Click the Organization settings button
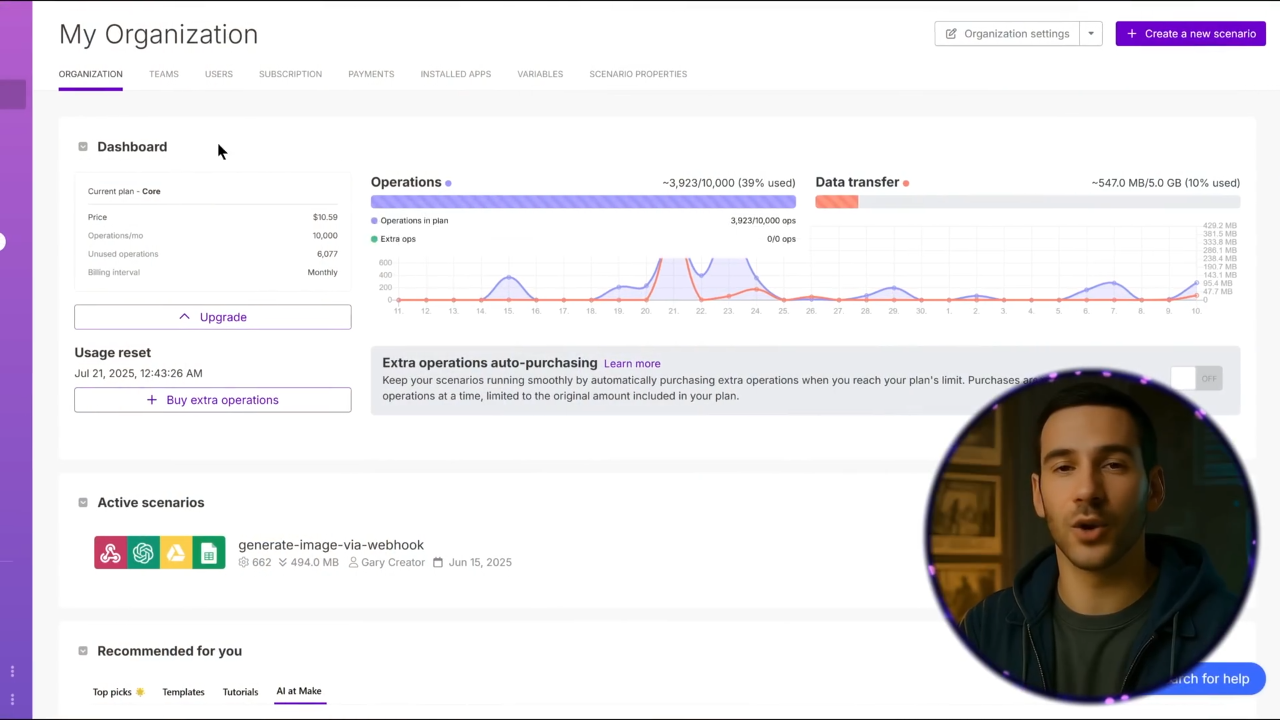This screenshot has height=720, width=1280. (1007, 34)
